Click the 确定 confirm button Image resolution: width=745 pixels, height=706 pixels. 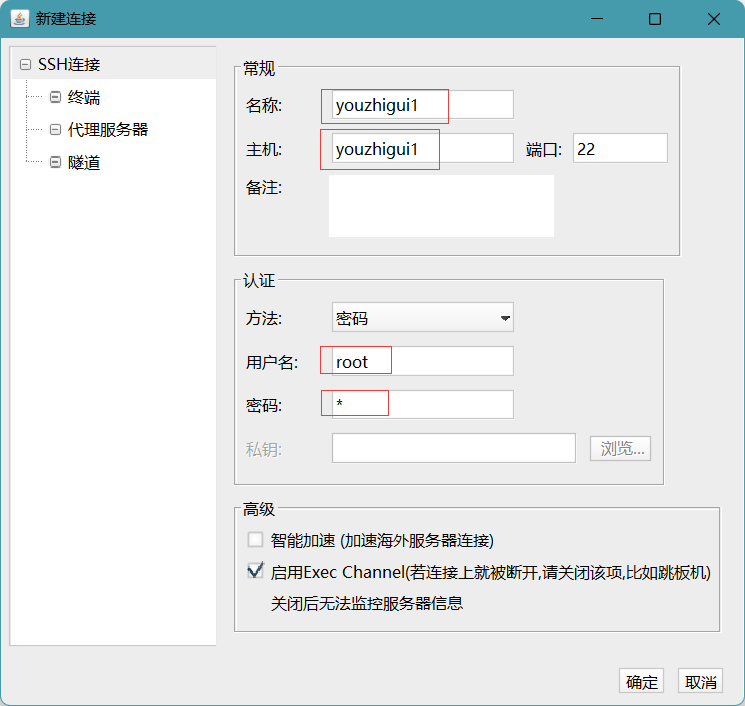click(x=641, y=681)
